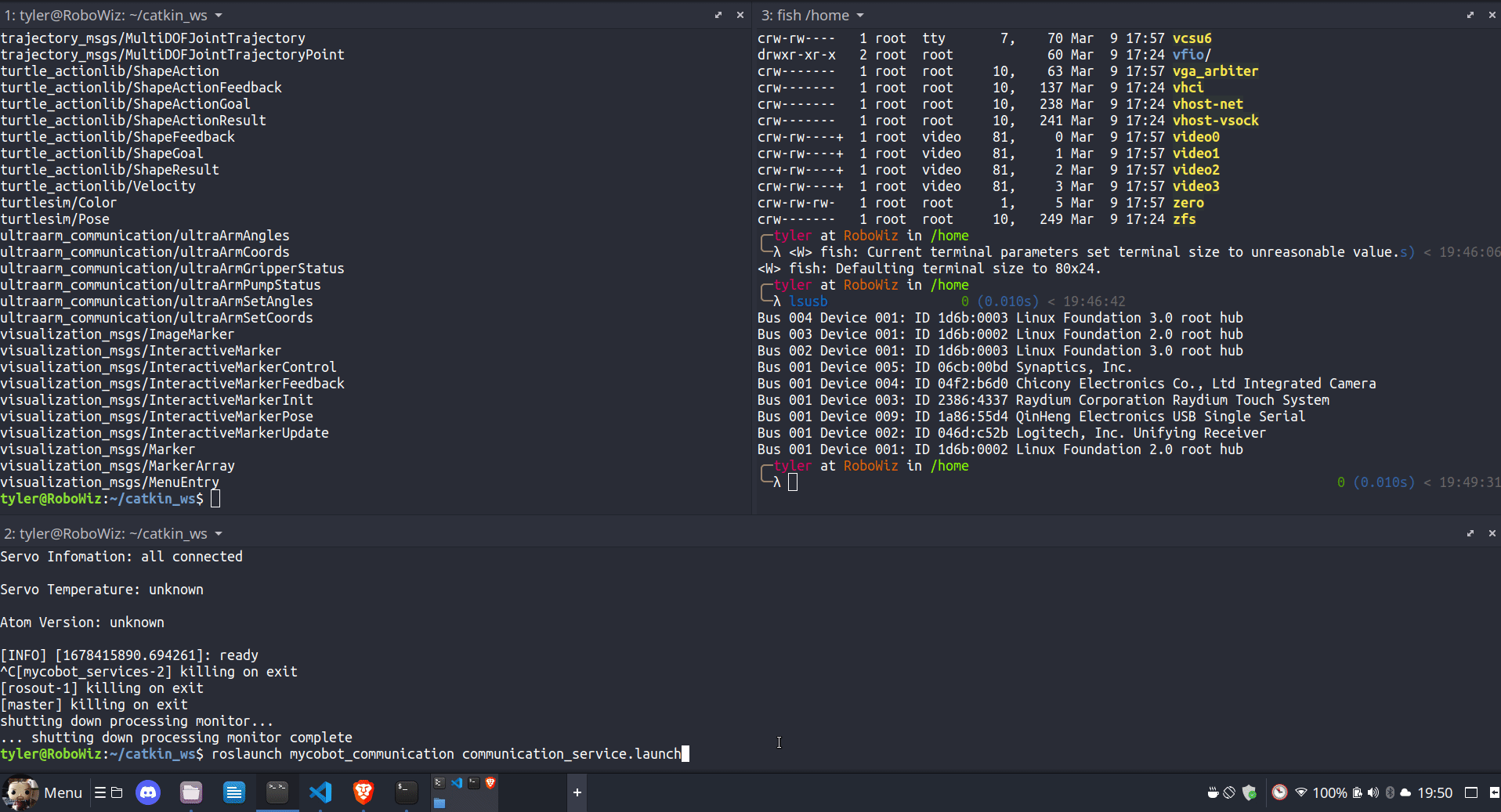Viewport: 1501px width, 812px height.
Task: Expand the fish /home pane title dropdown
Action: click(x=860, y=15)
